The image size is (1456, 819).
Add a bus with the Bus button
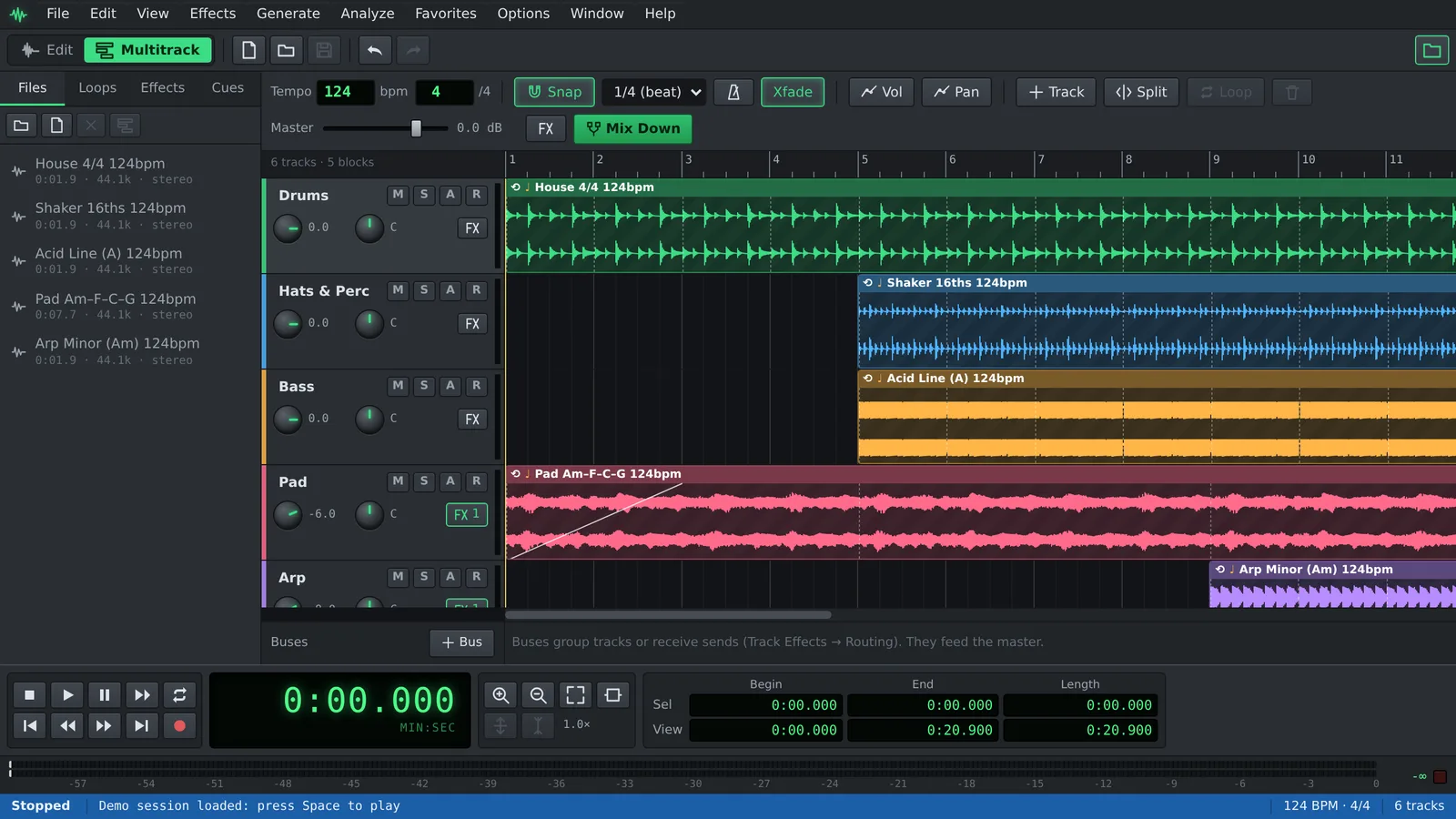(x=461, y=642)
